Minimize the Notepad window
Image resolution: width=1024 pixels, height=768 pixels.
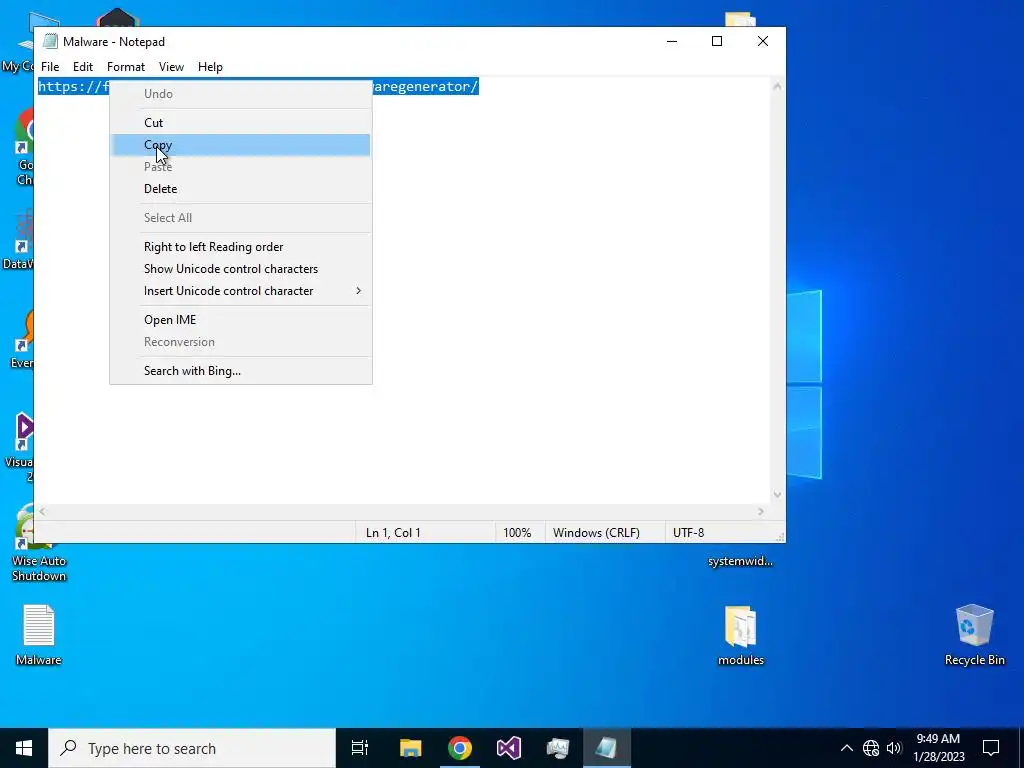tap(671, 41)
